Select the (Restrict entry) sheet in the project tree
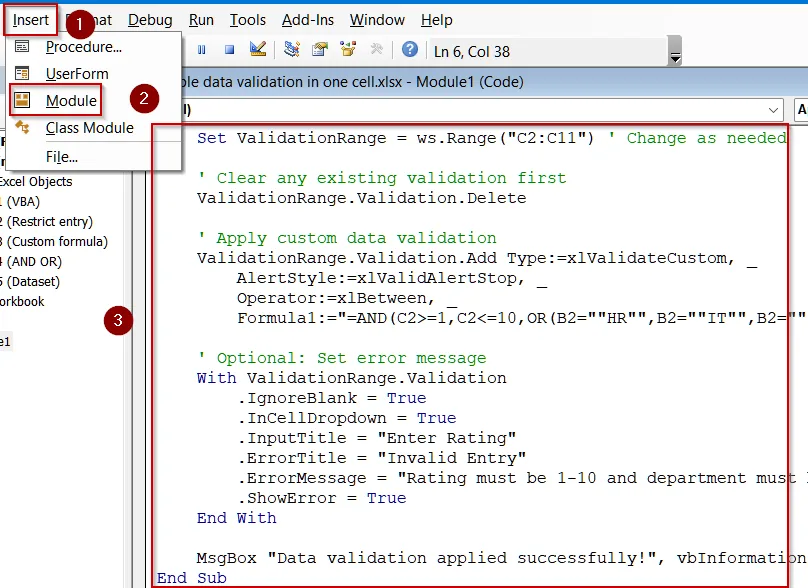 pyautogui.click(x=46, y=222)
